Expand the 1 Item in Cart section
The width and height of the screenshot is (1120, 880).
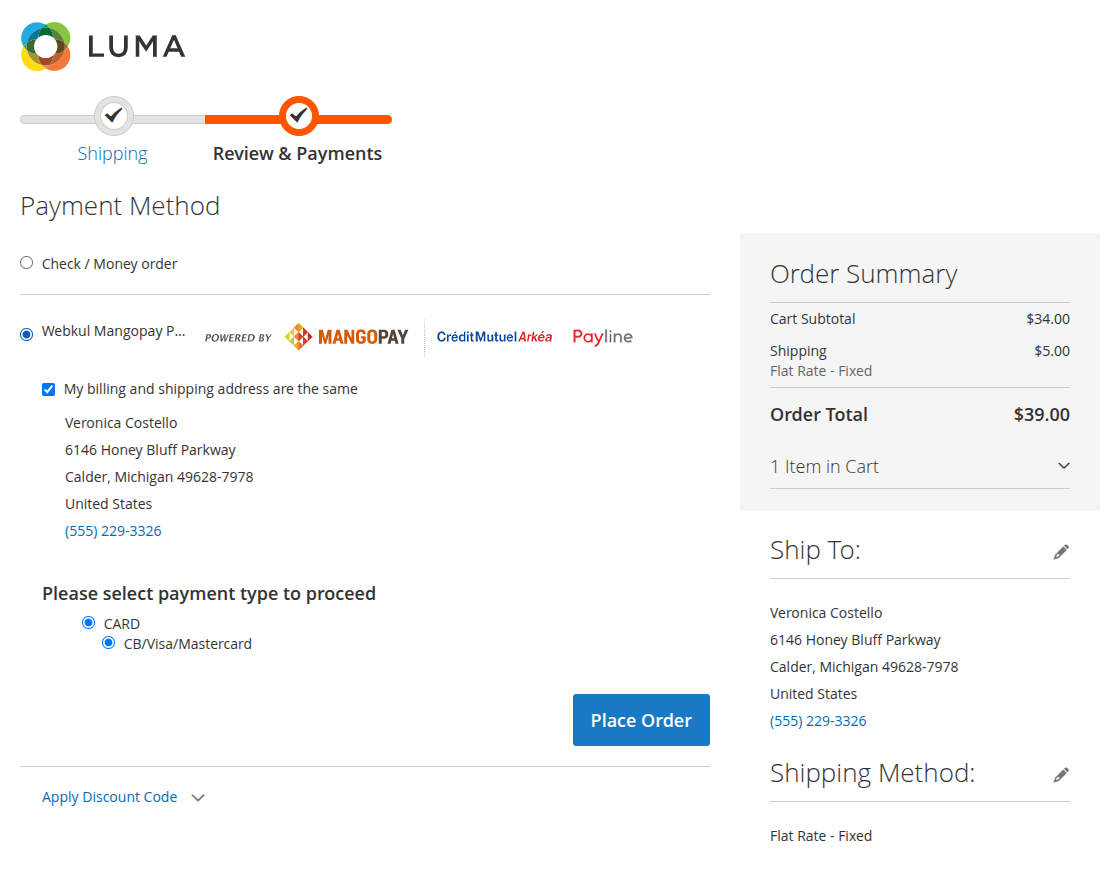point(1063,466)
